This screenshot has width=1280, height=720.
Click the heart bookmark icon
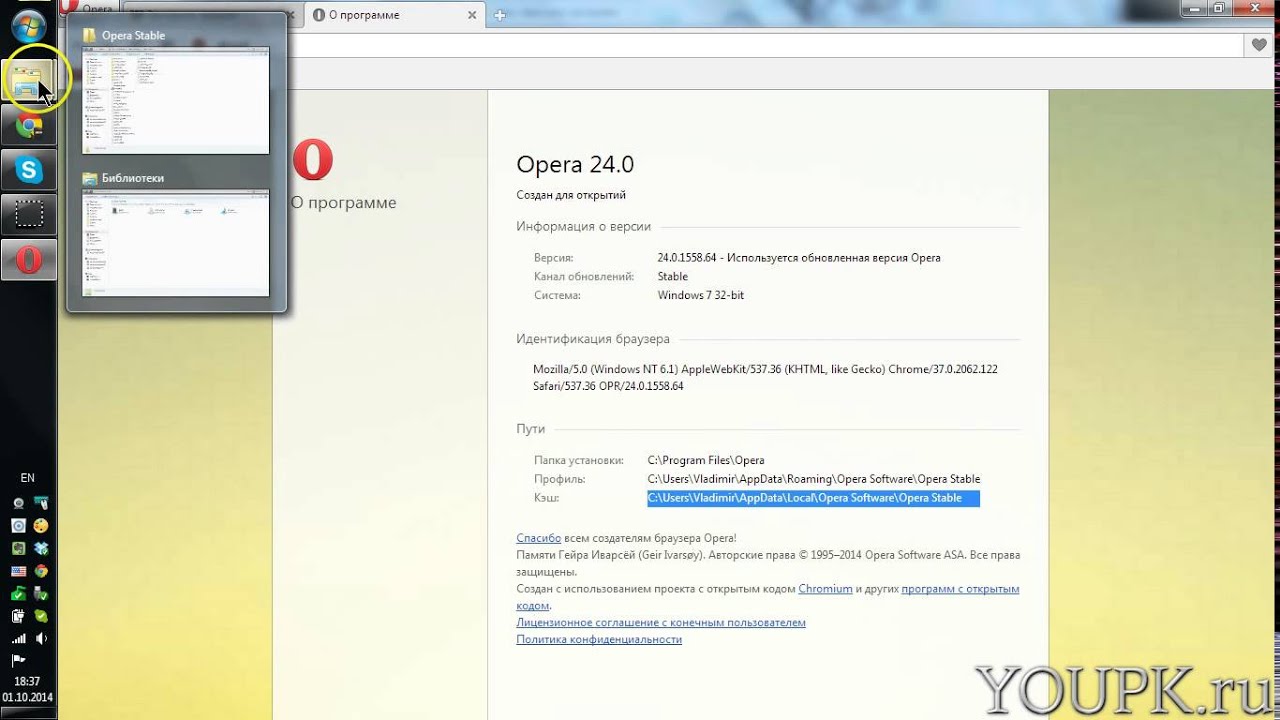pos(1258,45)
